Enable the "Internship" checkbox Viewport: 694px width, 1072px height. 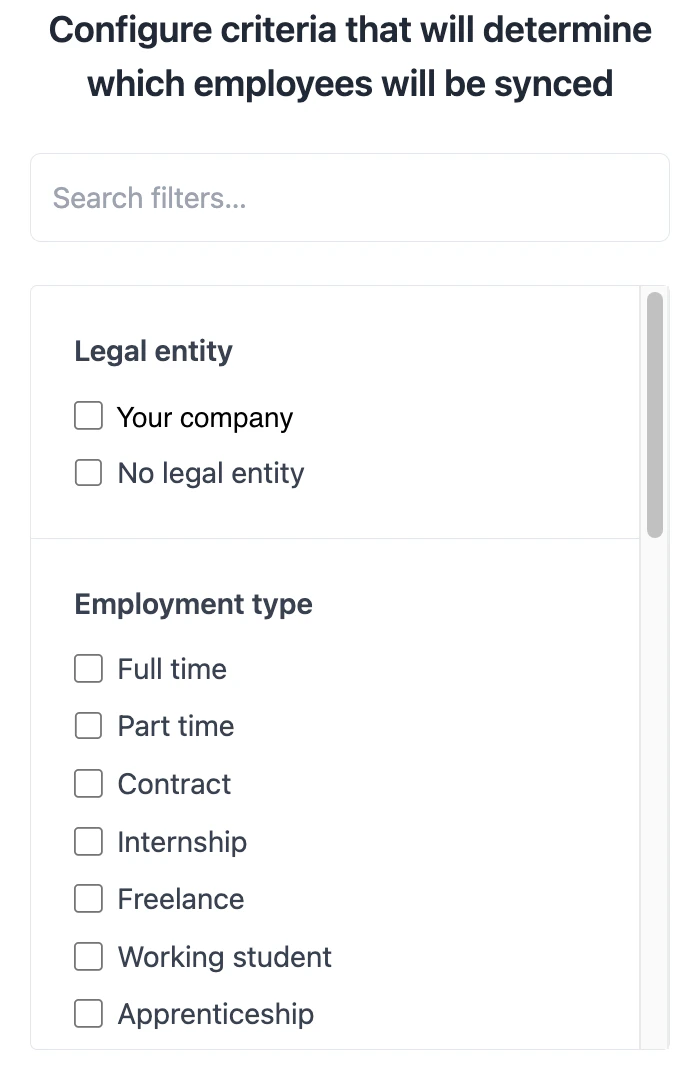tap(88, 841)
